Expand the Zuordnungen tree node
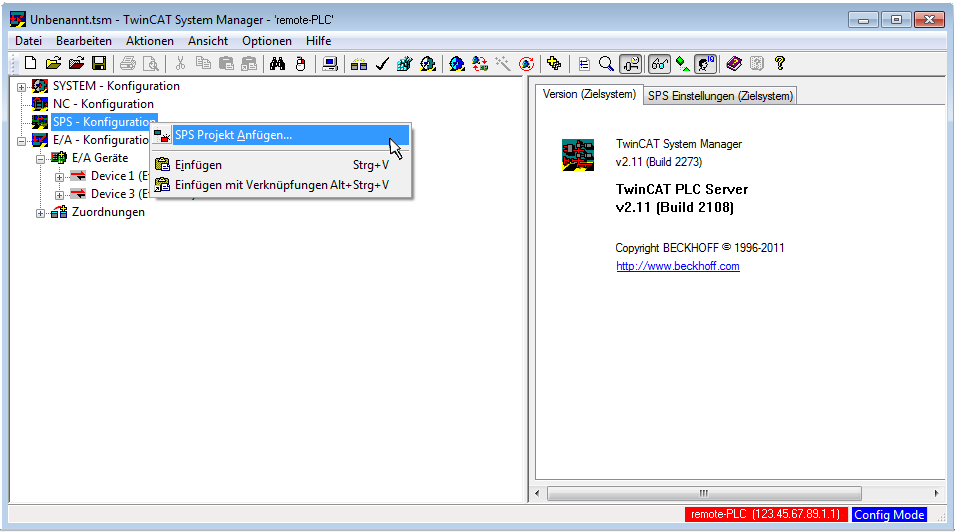 (40, 212)
